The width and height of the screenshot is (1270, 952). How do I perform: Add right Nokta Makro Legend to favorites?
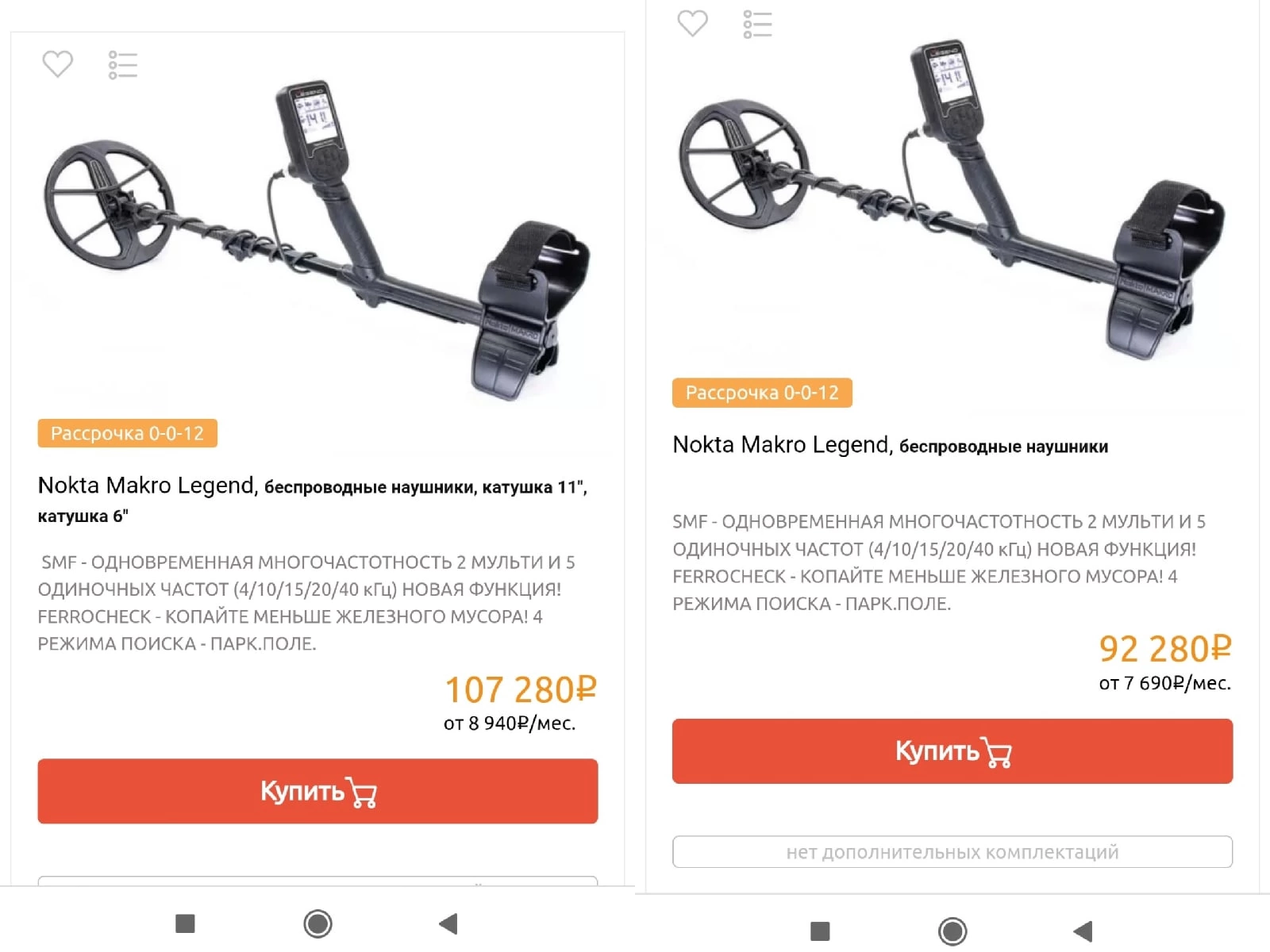[692, 23]
